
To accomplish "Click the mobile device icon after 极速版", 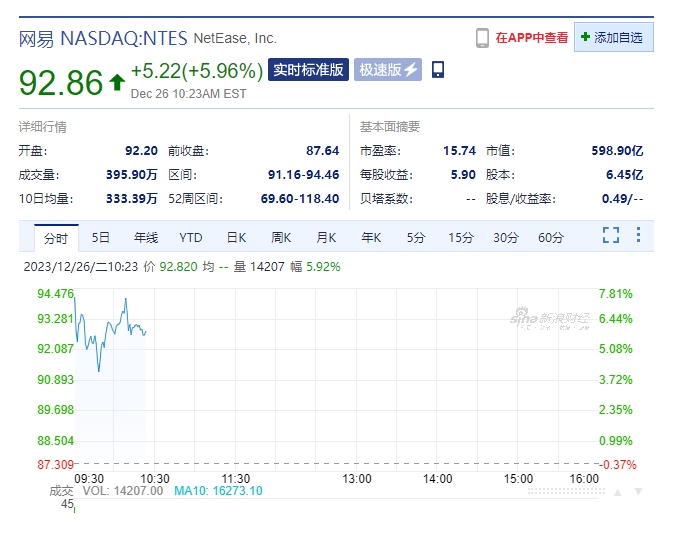I will 438,70.
